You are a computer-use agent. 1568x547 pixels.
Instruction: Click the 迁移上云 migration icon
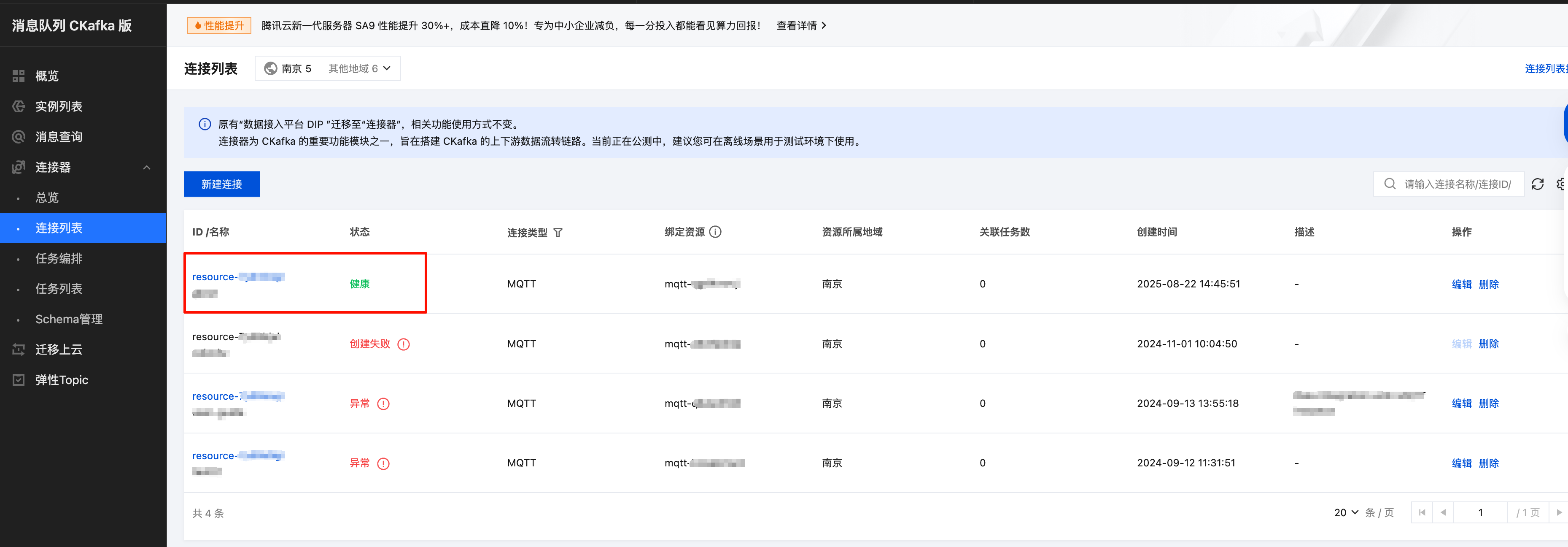[18, 349]
